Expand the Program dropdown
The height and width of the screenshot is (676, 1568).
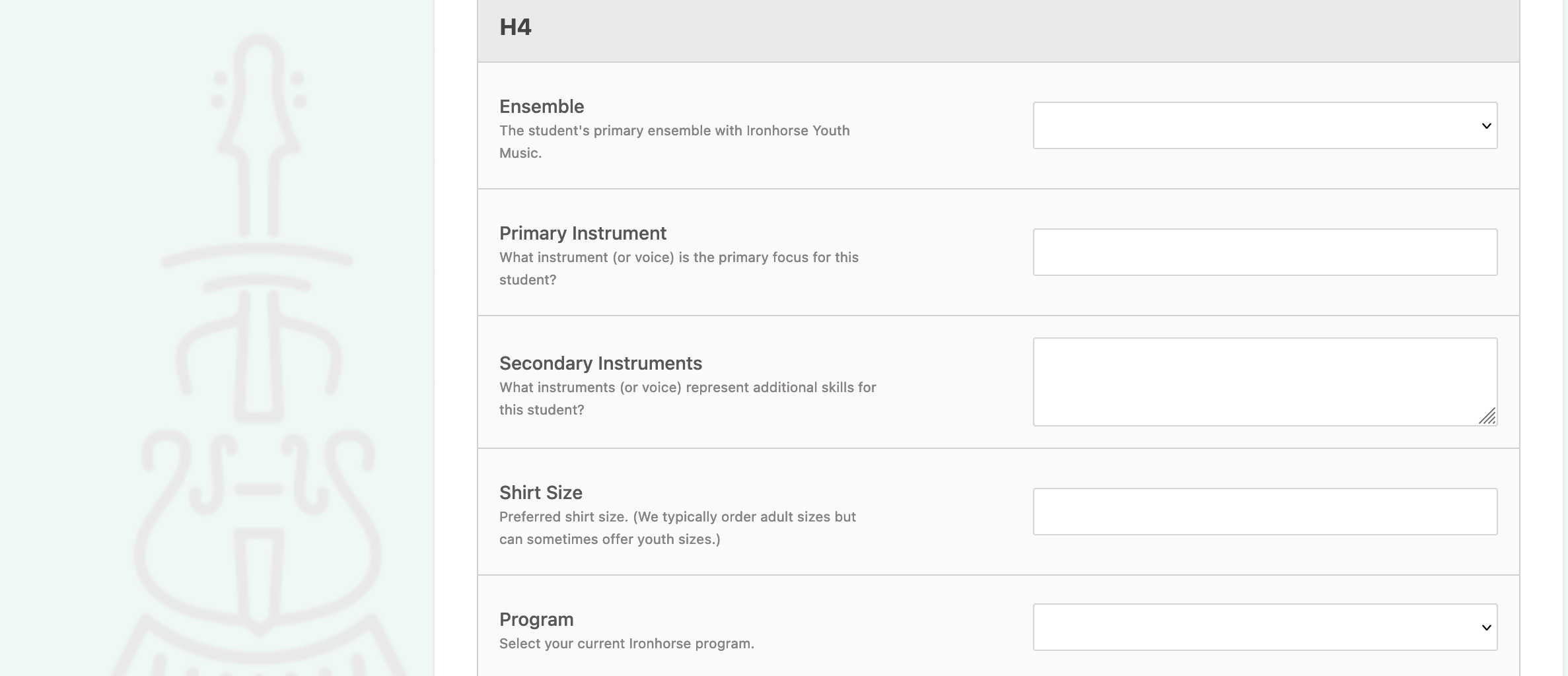1265,627
